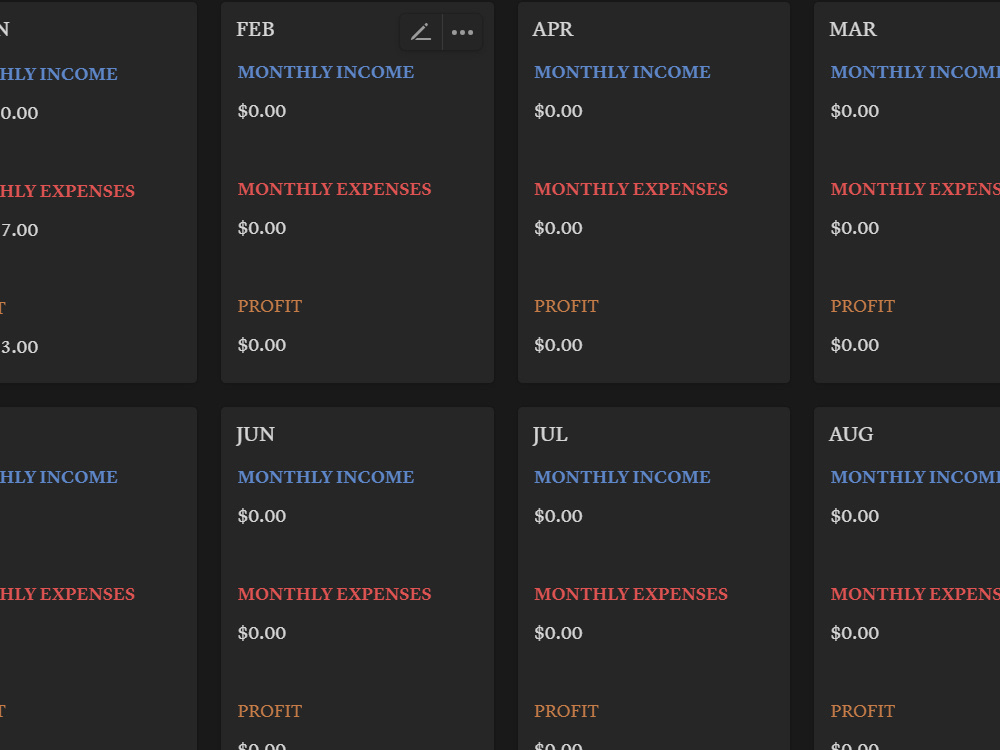Screen dimensions: 1000x750
Task: Click the PROFIT label on MAR card
Action: coord(862,306)
